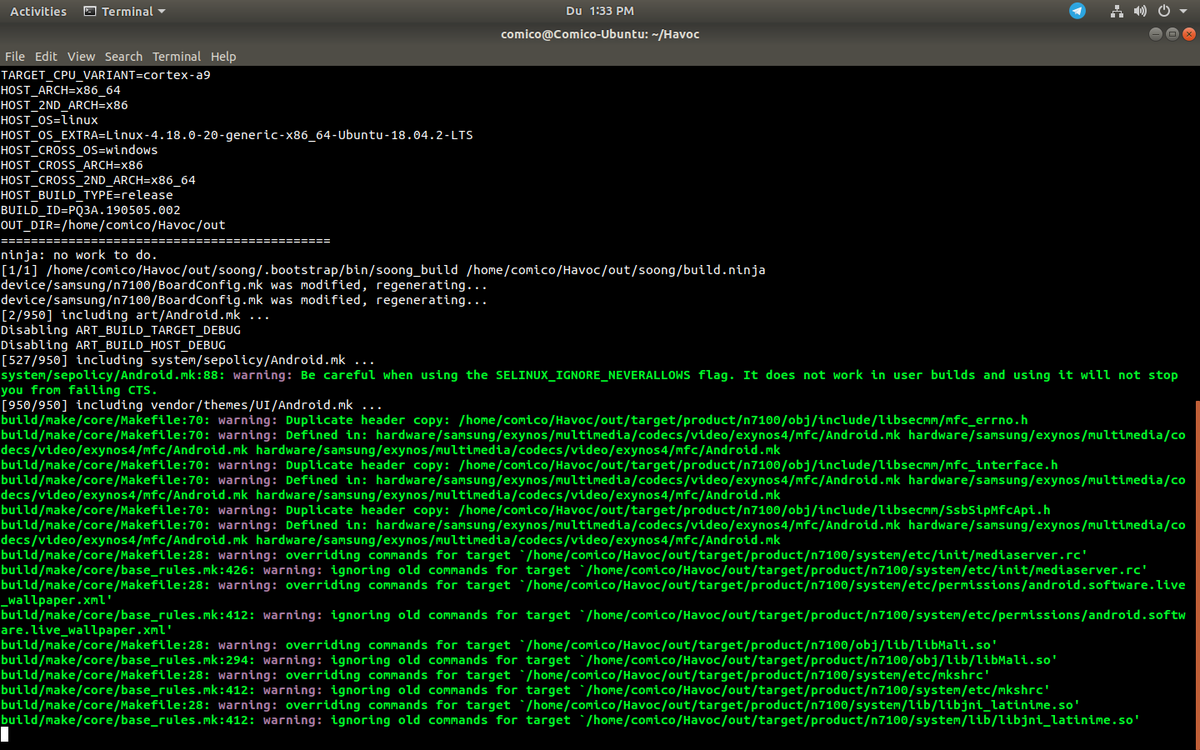The height and width of the screenshot is (750, 1200).
Task: Click the line HOST_2ND_ARCH=x86
Action: (64, 105)
